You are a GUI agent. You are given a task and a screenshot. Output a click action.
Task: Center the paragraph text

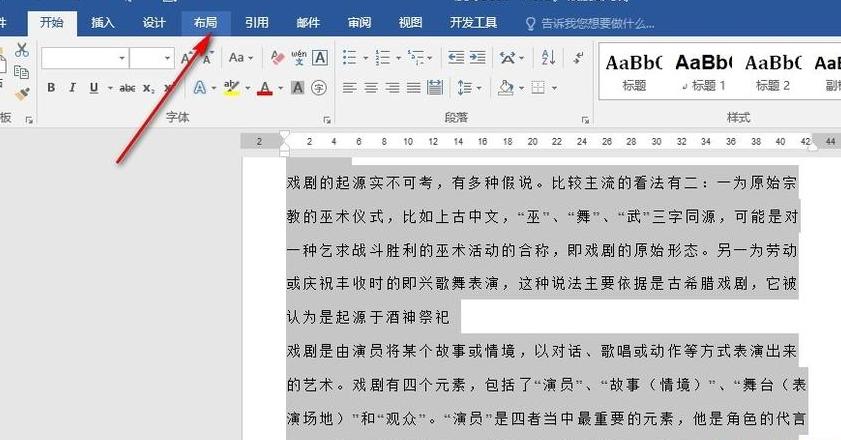pyautogui.click(x=371, y=87)
